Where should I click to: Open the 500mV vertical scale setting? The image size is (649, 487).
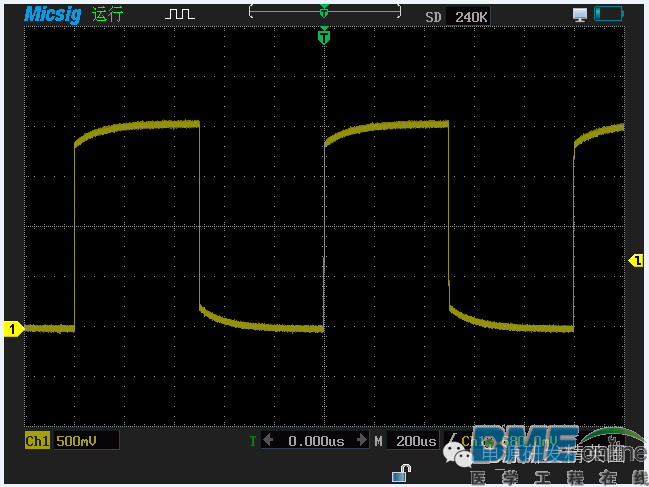coord(84,441)
